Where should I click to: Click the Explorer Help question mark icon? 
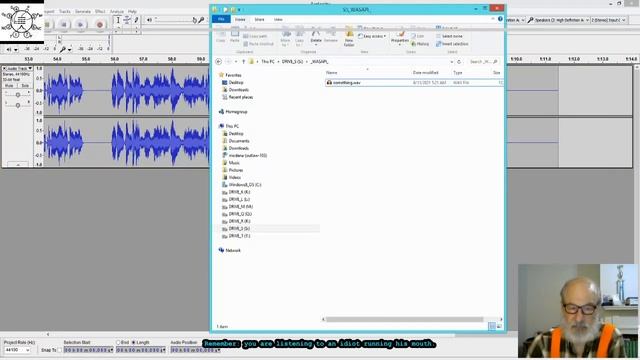pyautogui.click(x=500, y=19)
